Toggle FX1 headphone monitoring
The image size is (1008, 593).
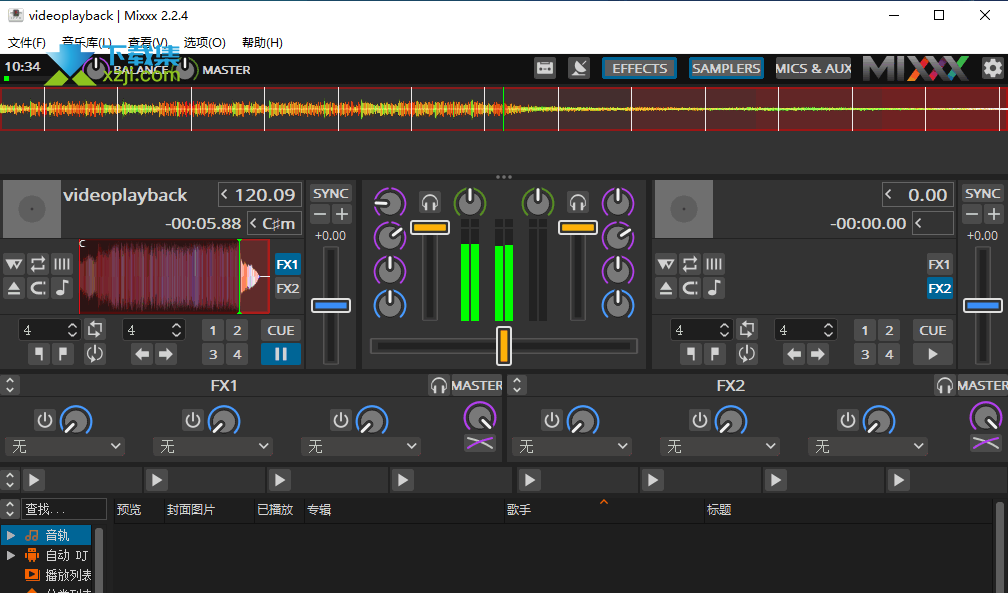(x=438, y=385)
